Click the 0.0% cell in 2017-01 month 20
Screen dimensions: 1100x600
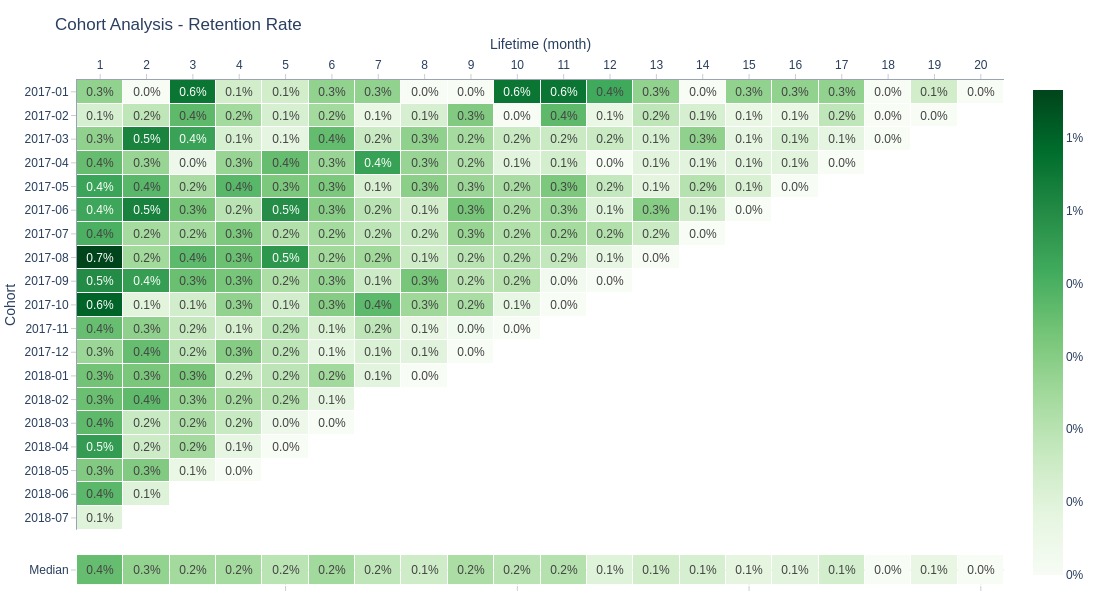click(980, 92)
